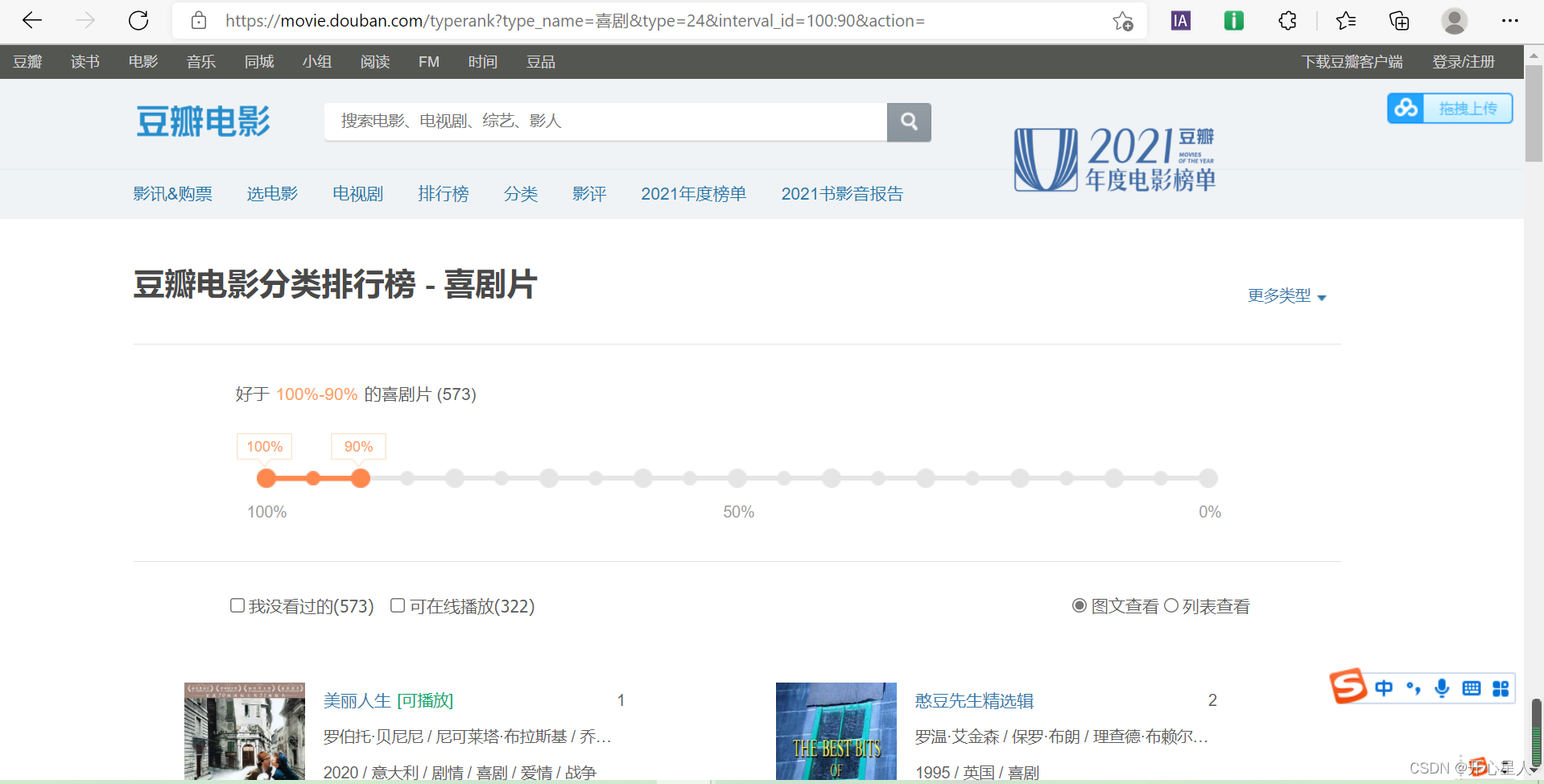This screenshot has height=784, width=1544.
Task: Open 分类 tab
Action: pyautogui.click(x=521, y=193)
